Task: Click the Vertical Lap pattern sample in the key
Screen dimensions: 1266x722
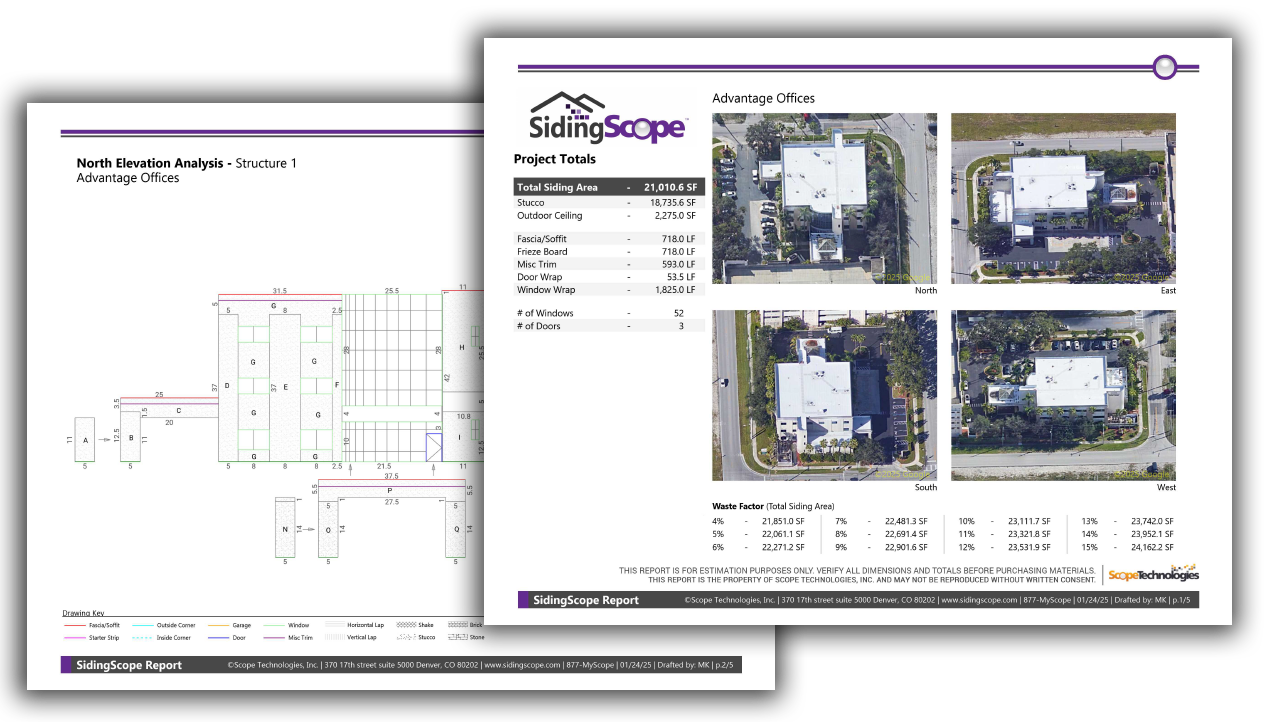Action: point(335,637)
